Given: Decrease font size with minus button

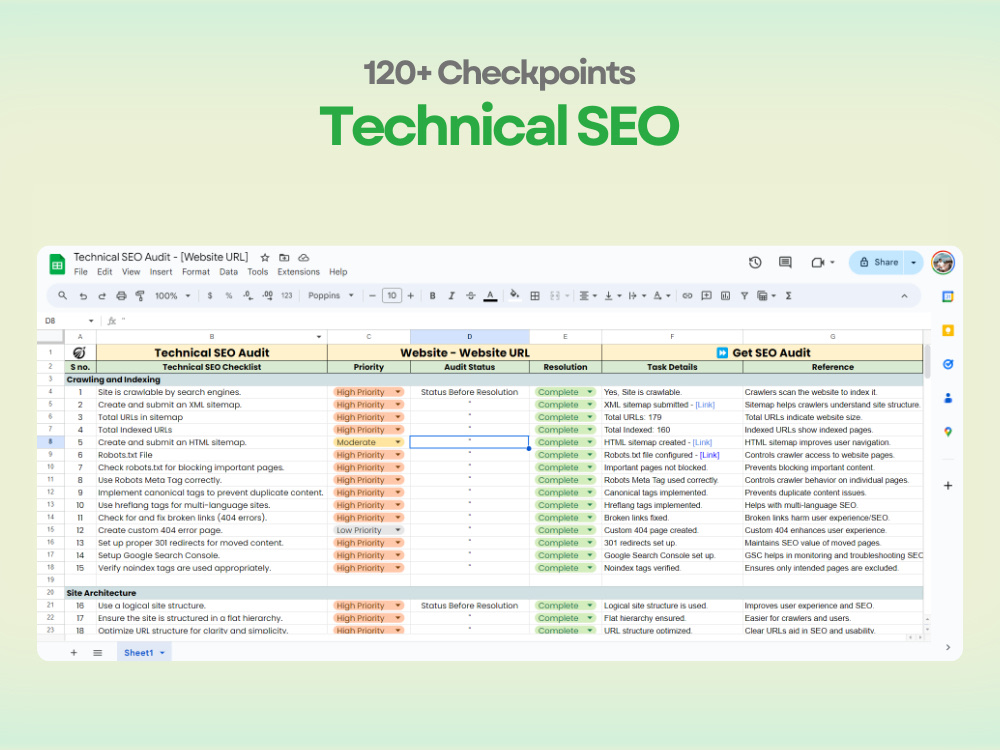Looking at the screenshot, I should coord(372,296).
